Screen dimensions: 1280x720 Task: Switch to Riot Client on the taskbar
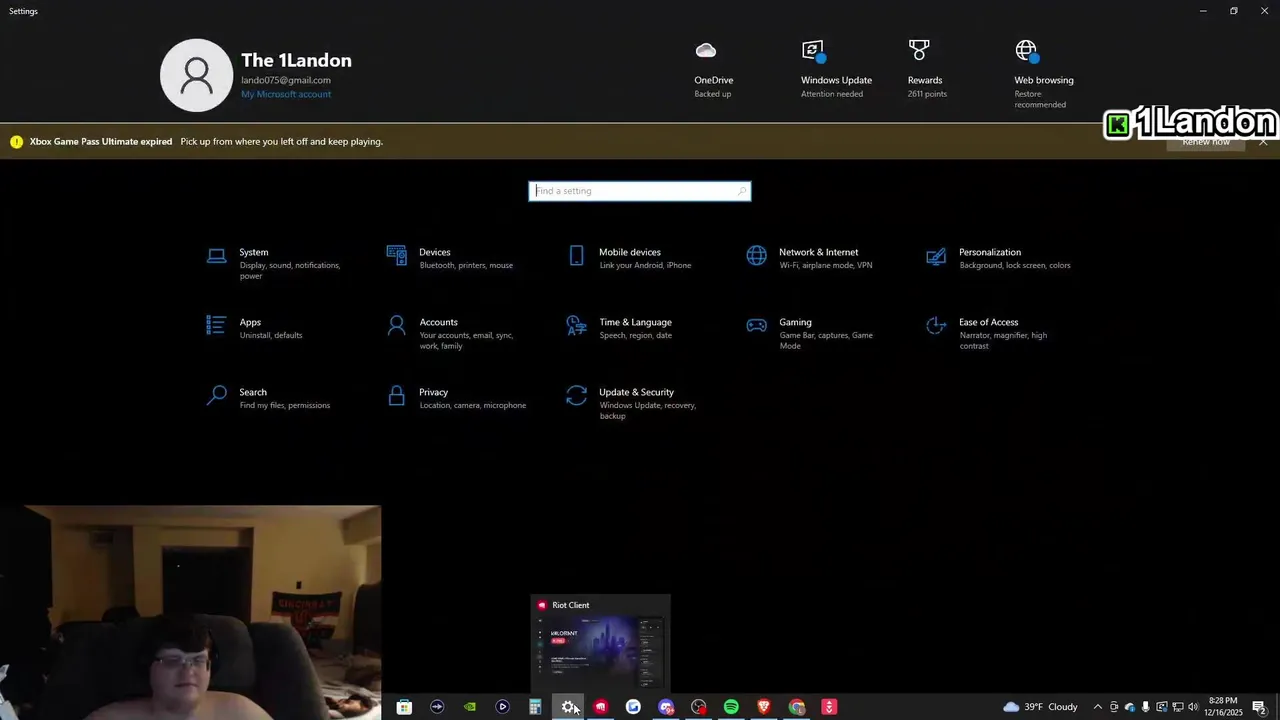[x=600, y=707]
